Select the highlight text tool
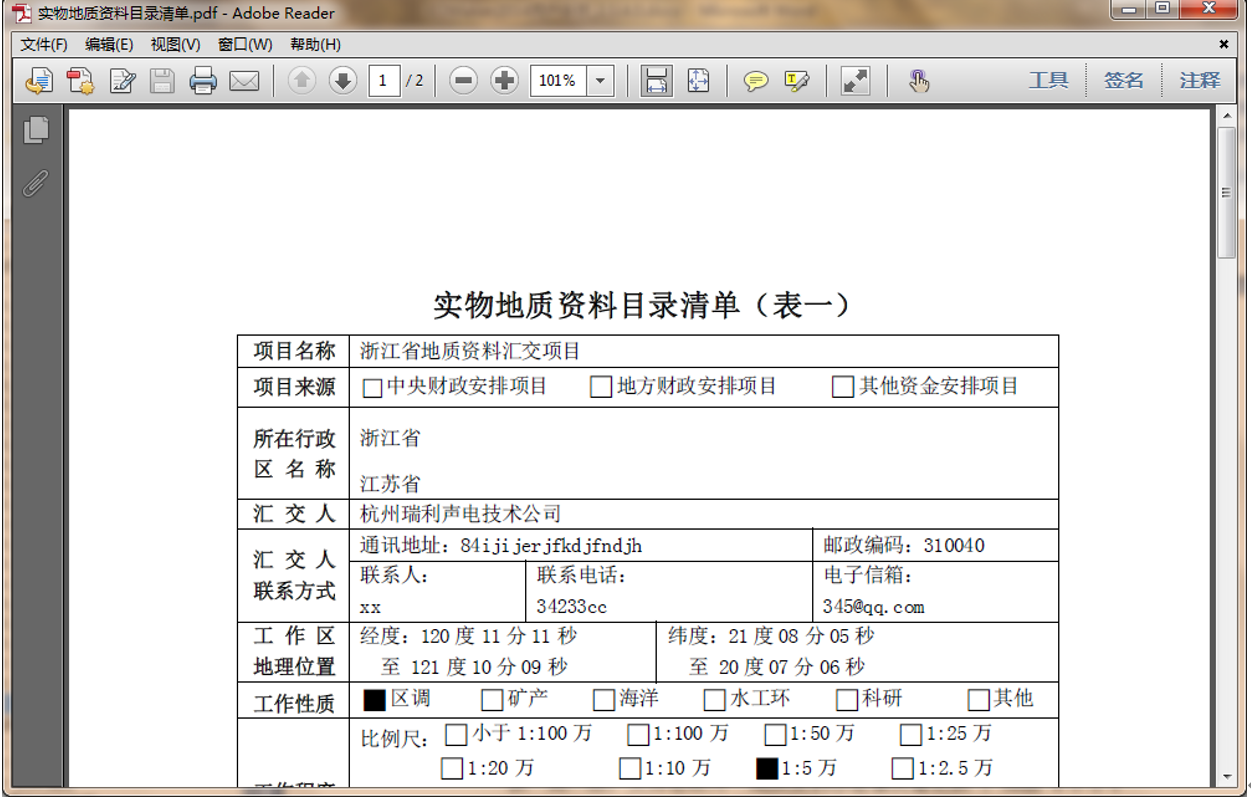Viewport: 1251px width, 799px height. coord(797,81)
